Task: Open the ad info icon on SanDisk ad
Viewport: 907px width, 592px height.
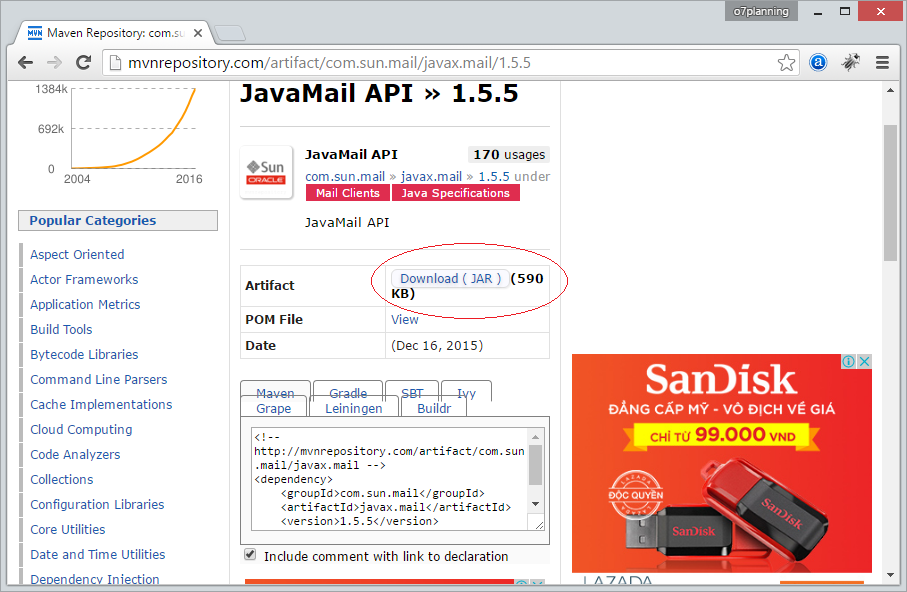Action: tap(849, 362)
